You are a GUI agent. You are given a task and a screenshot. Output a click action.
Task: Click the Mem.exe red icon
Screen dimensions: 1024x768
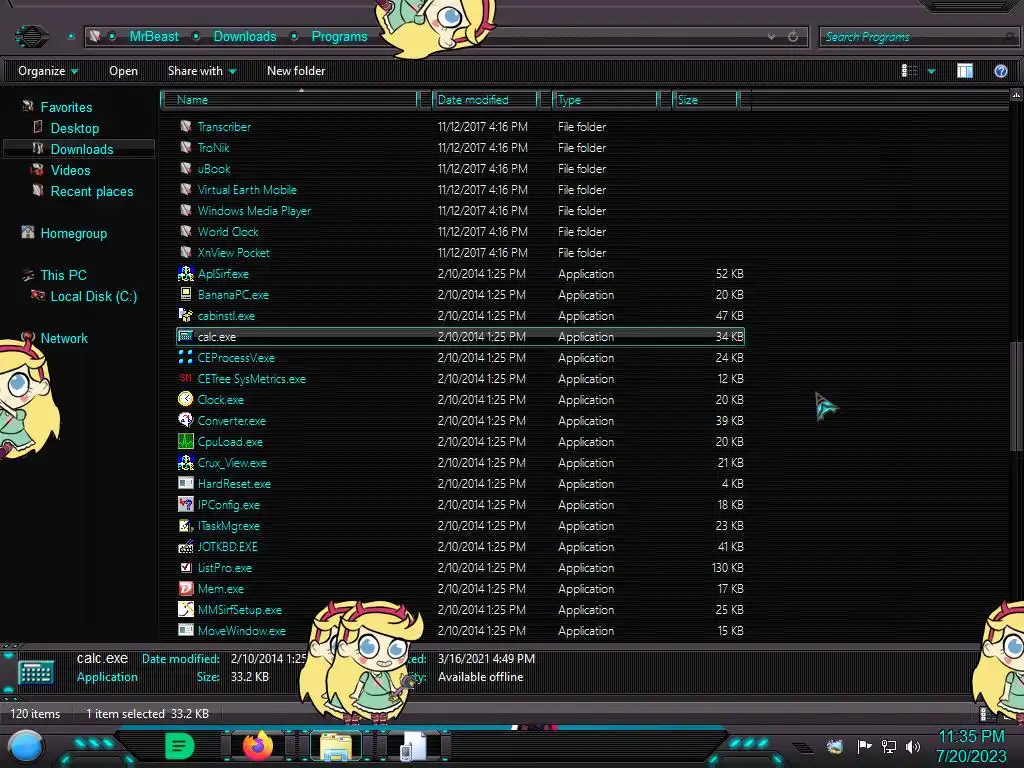(185, 588)
